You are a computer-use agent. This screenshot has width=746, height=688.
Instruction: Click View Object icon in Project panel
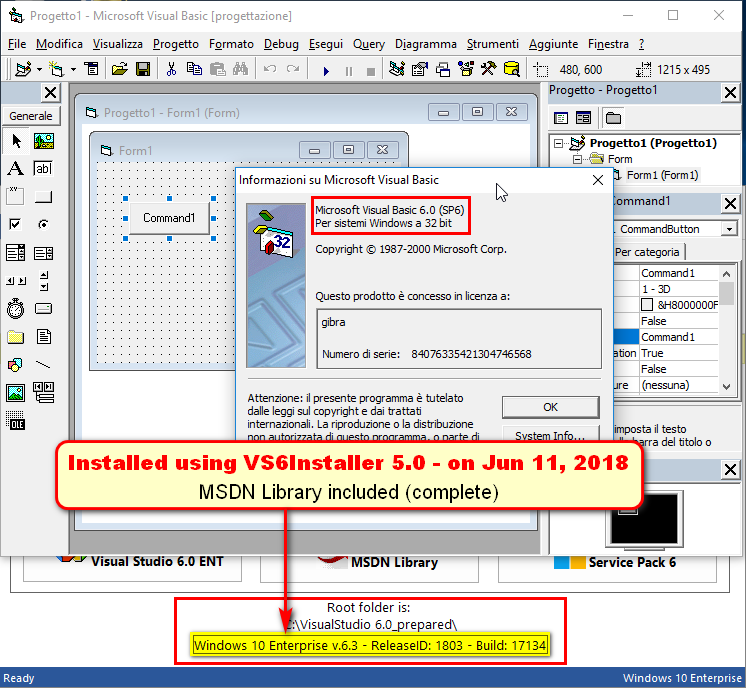click(583, 118)
